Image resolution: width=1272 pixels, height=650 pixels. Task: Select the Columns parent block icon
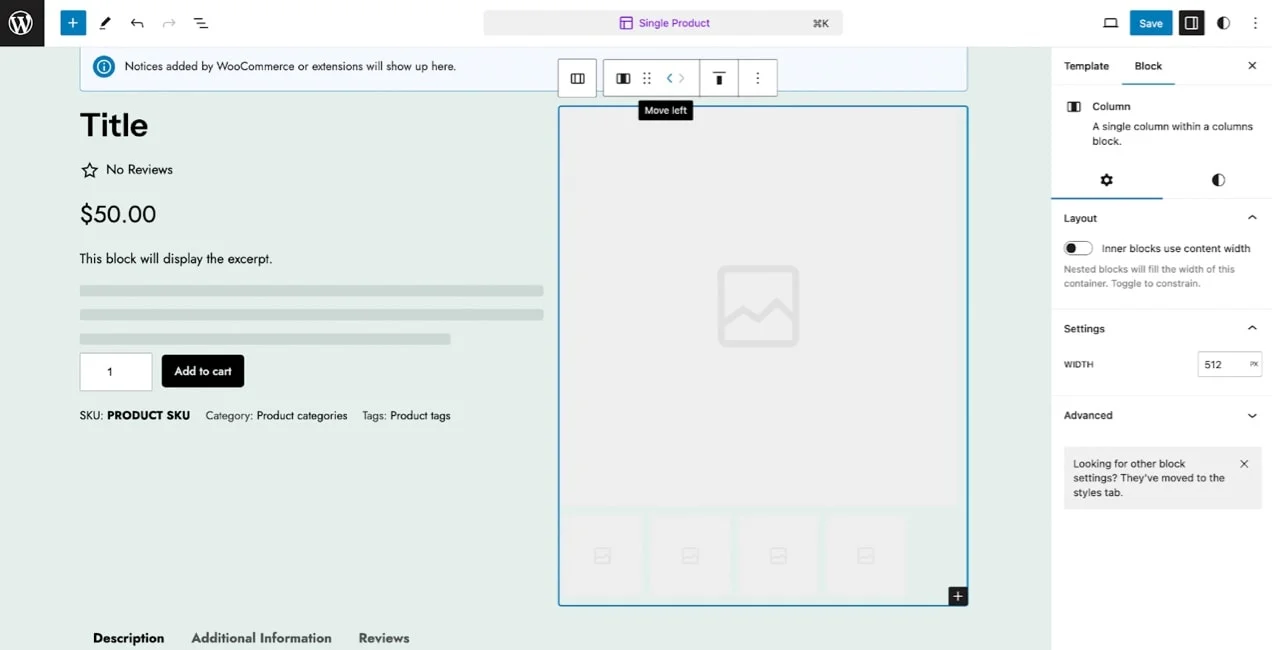point(577,78)
